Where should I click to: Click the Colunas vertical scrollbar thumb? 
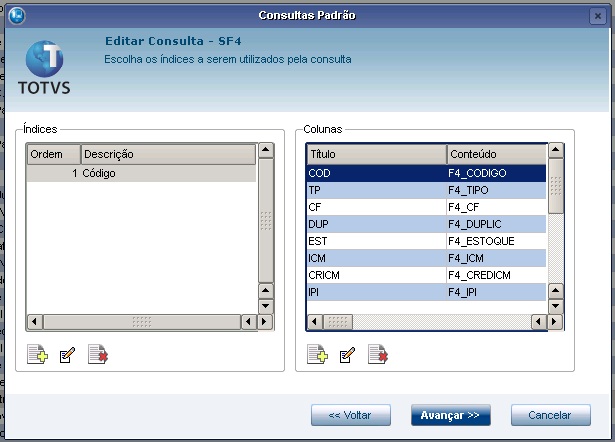[556, 186]
